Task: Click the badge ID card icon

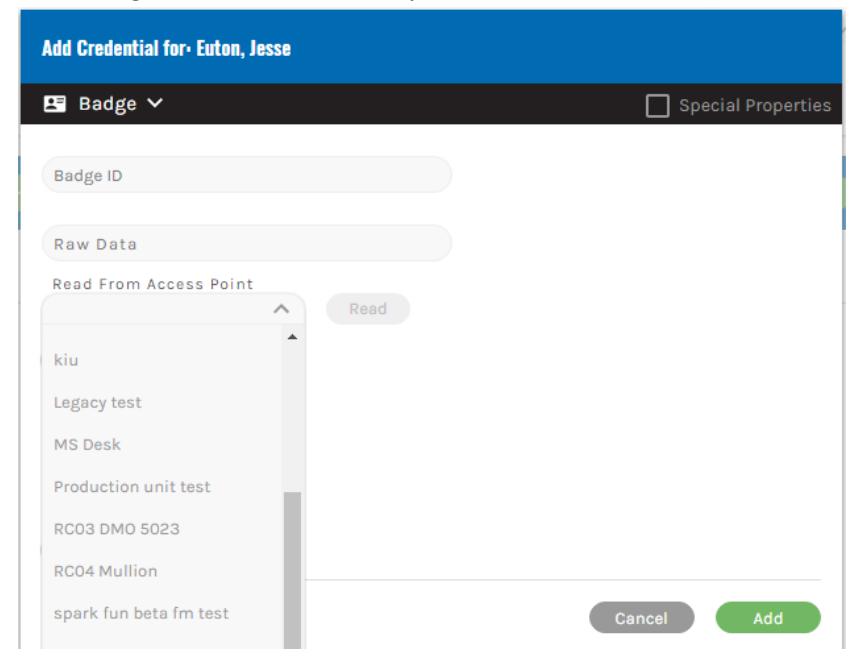Action: point(55,103)
